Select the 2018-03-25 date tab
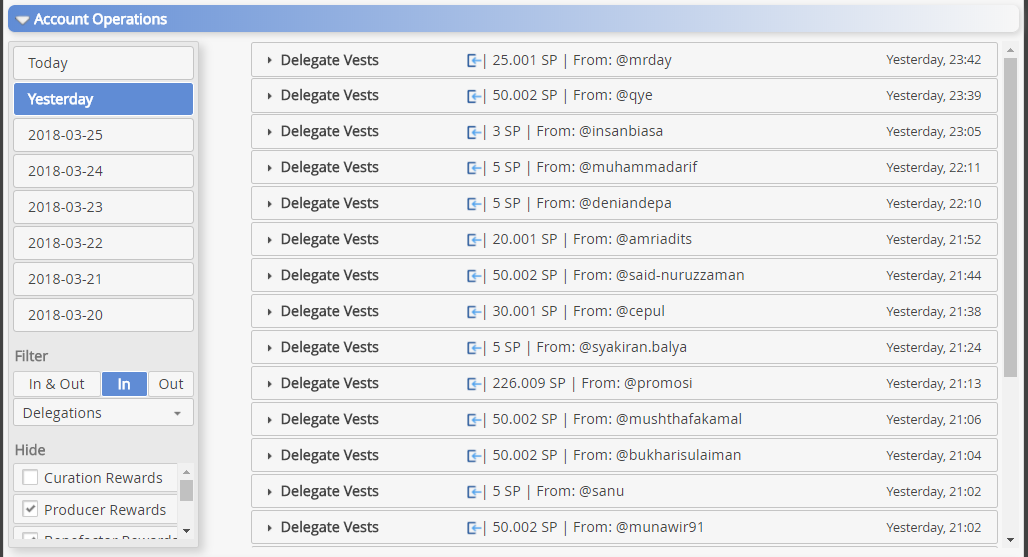This screenshot has width=1028, height=557. [x=103, y=135]
